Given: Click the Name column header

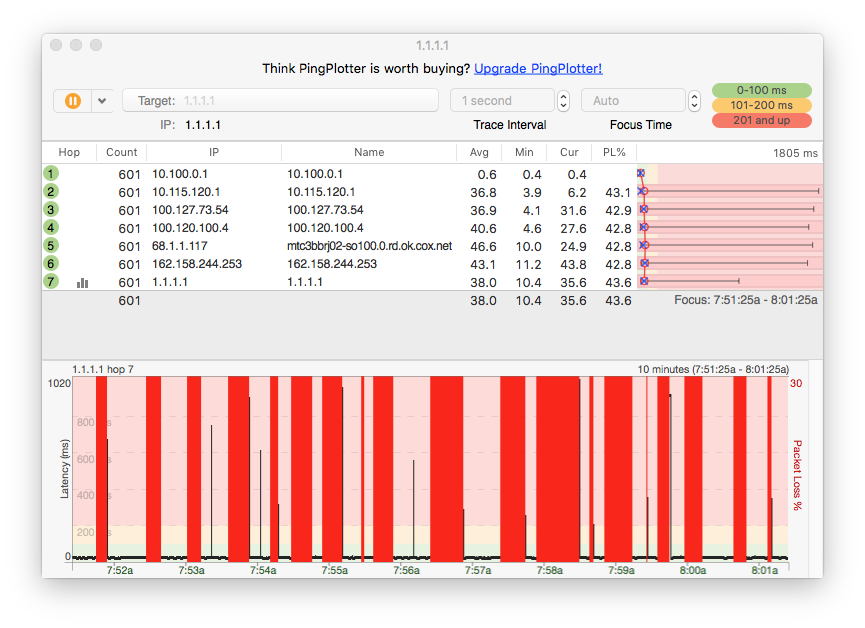Looking at the screenshot, I should coord(369,152).
